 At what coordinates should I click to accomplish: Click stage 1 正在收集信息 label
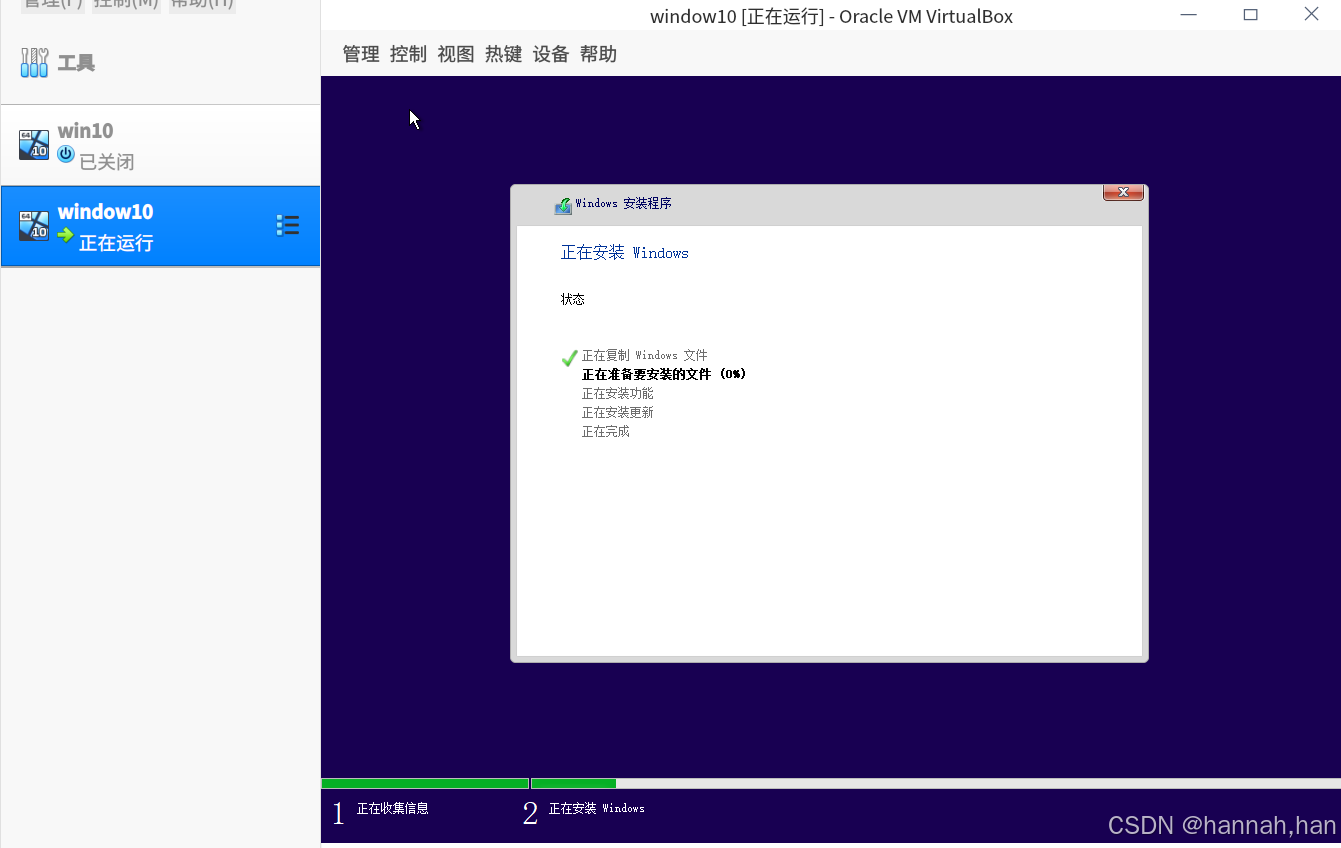click(393, 808)
